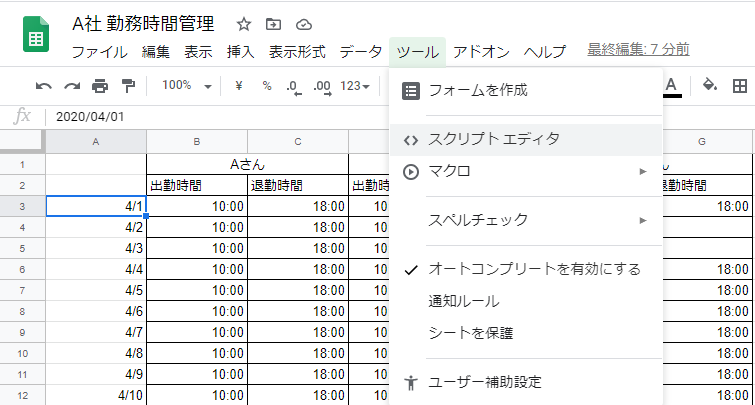755x405 pixels.
Task: Open the 最終編集: 7 分前 link
Action: (x=638, y=49)
